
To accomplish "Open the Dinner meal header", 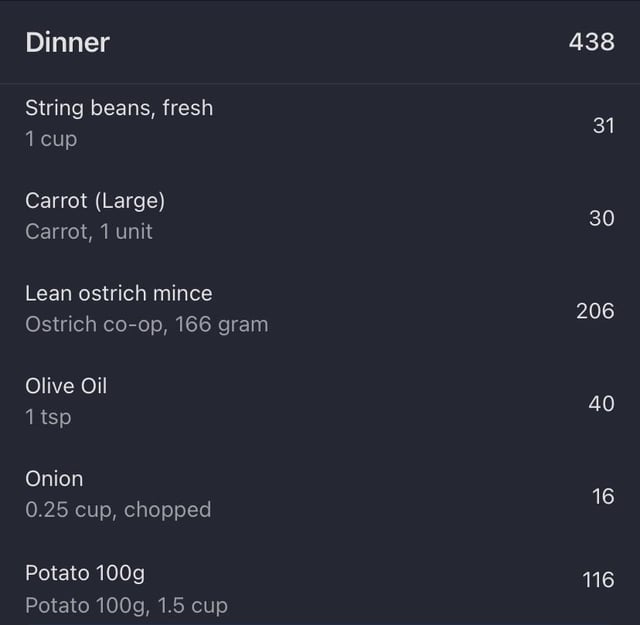I will [x=320, y=42].
